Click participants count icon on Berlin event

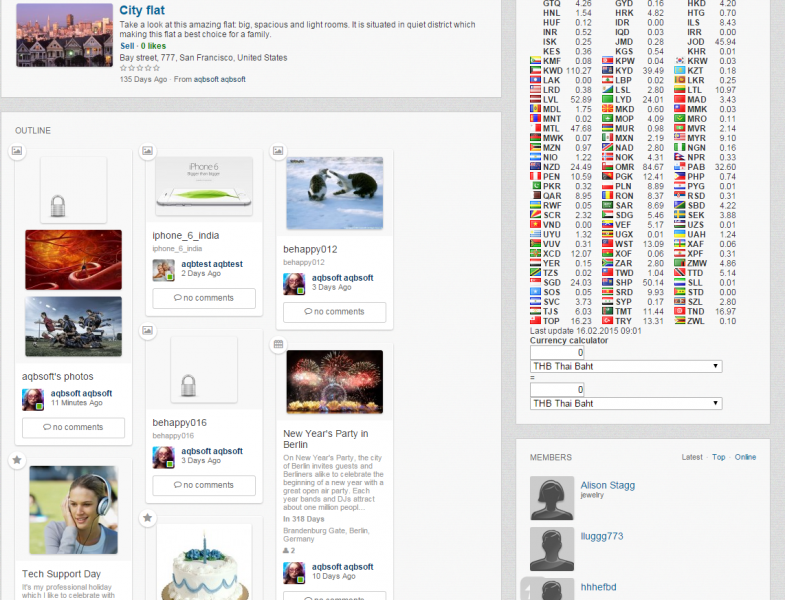286,550
